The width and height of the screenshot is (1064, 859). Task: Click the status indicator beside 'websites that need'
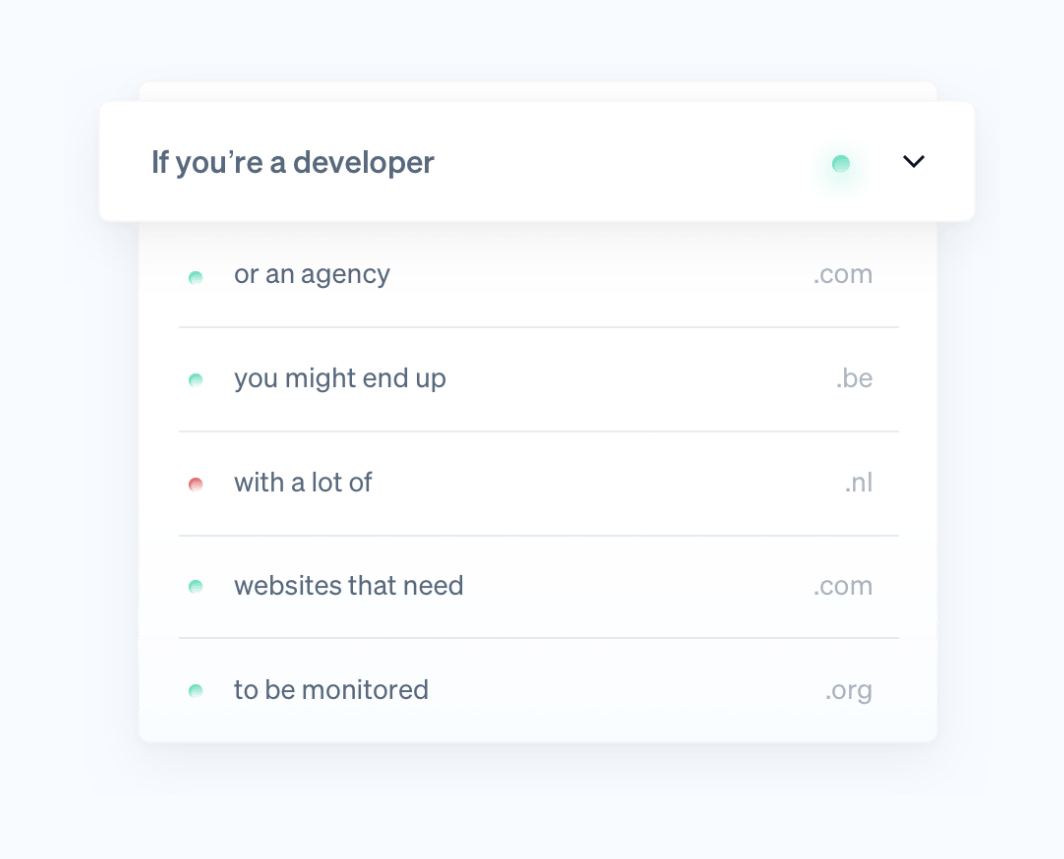coord(196,587)
